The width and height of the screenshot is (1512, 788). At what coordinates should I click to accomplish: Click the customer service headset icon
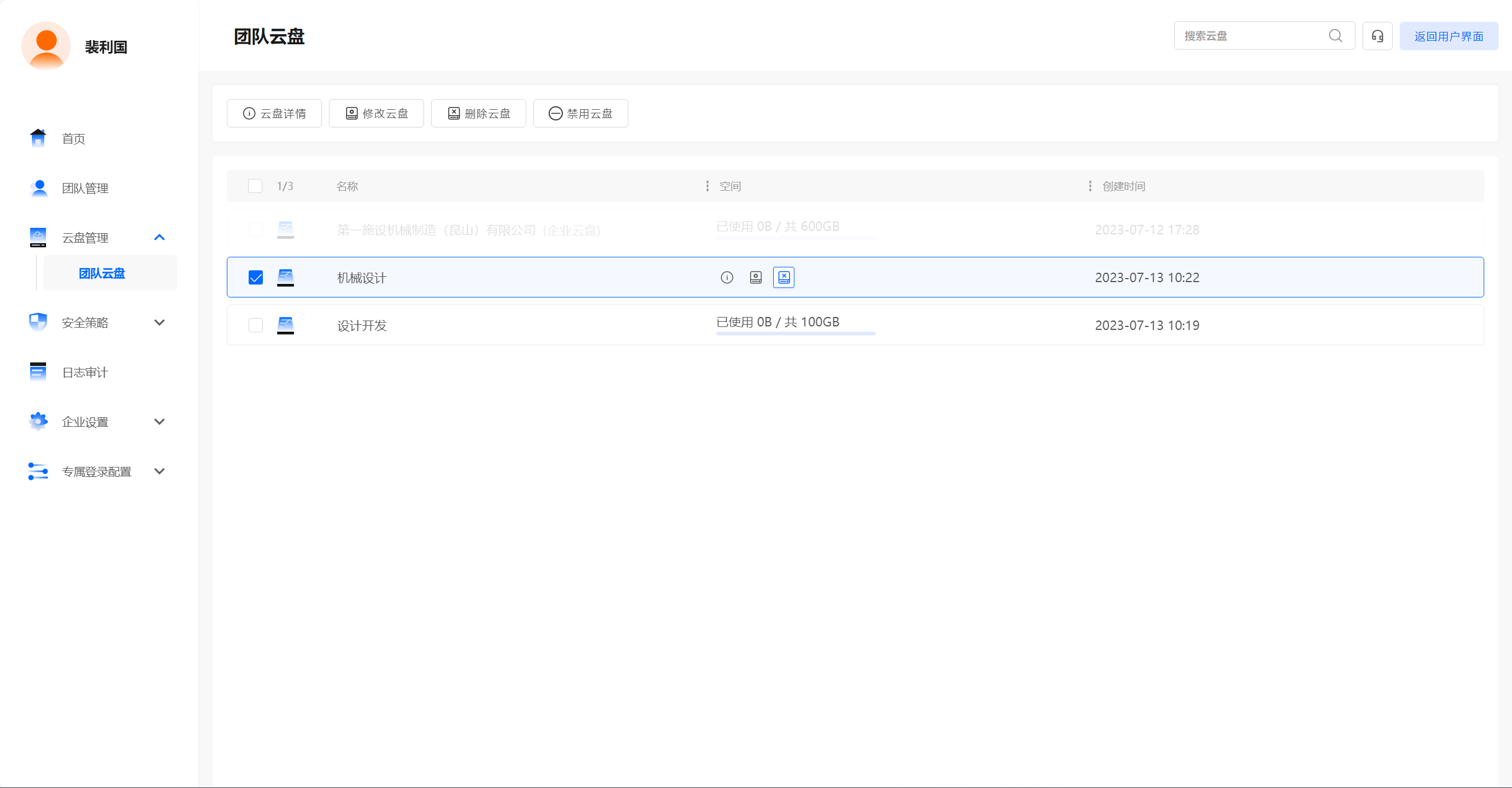coord(1377,36)
